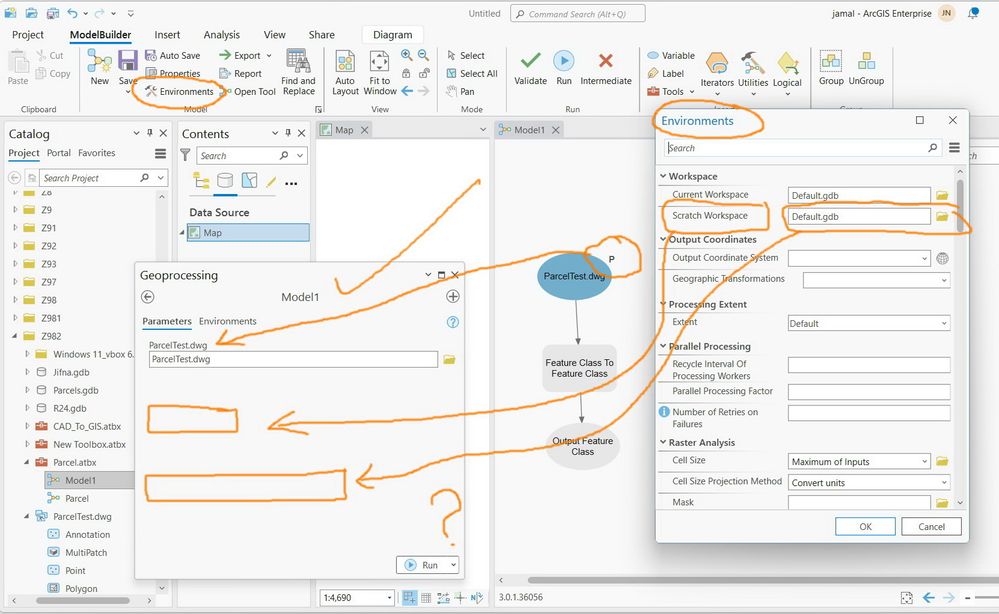Open the Extent dropdown

(x=944, y=324)
